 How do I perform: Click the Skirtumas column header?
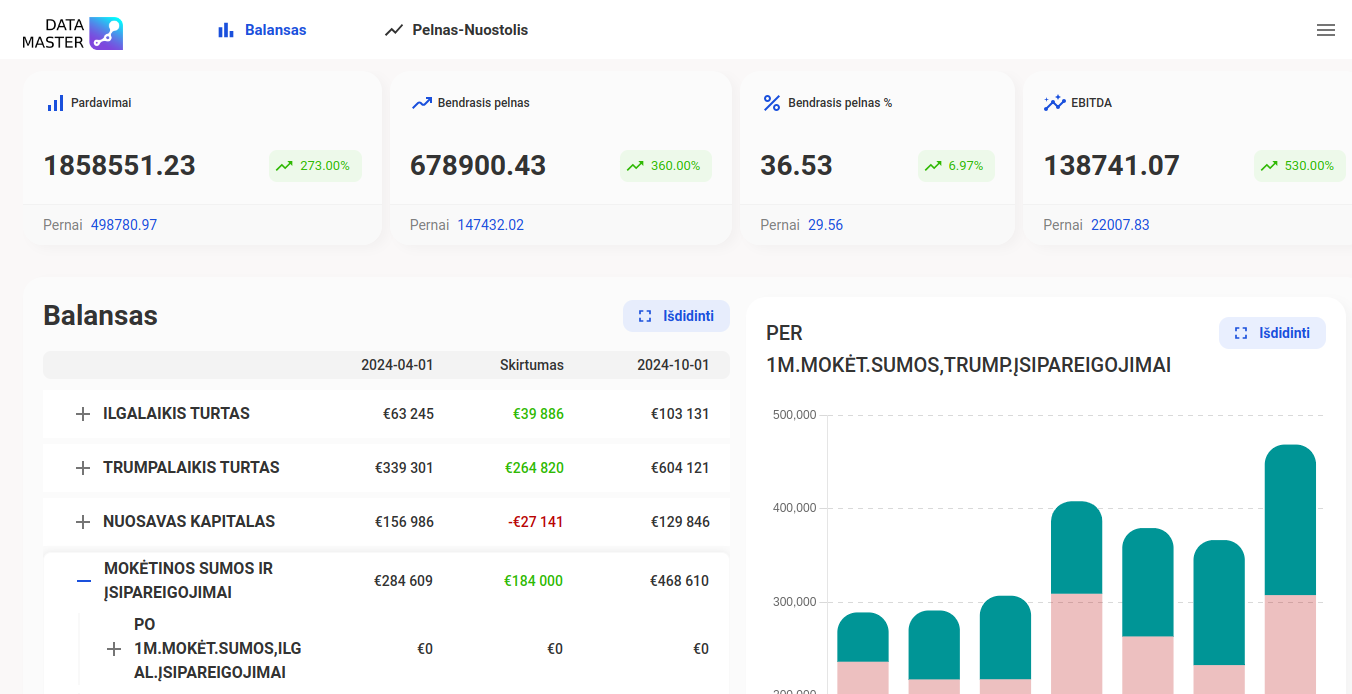pos(531,365)
